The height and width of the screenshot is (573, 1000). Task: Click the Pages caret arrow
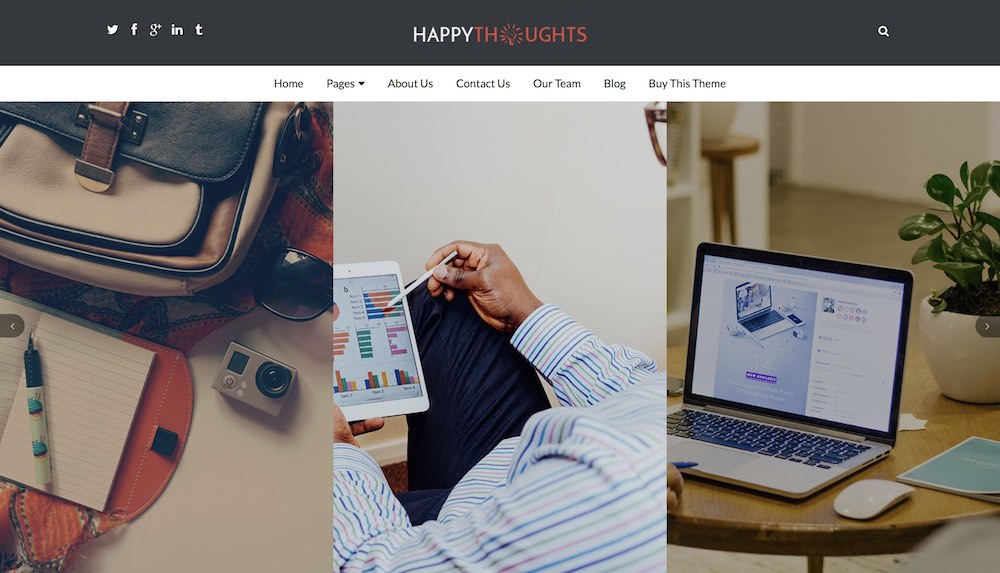pos(362,84)
